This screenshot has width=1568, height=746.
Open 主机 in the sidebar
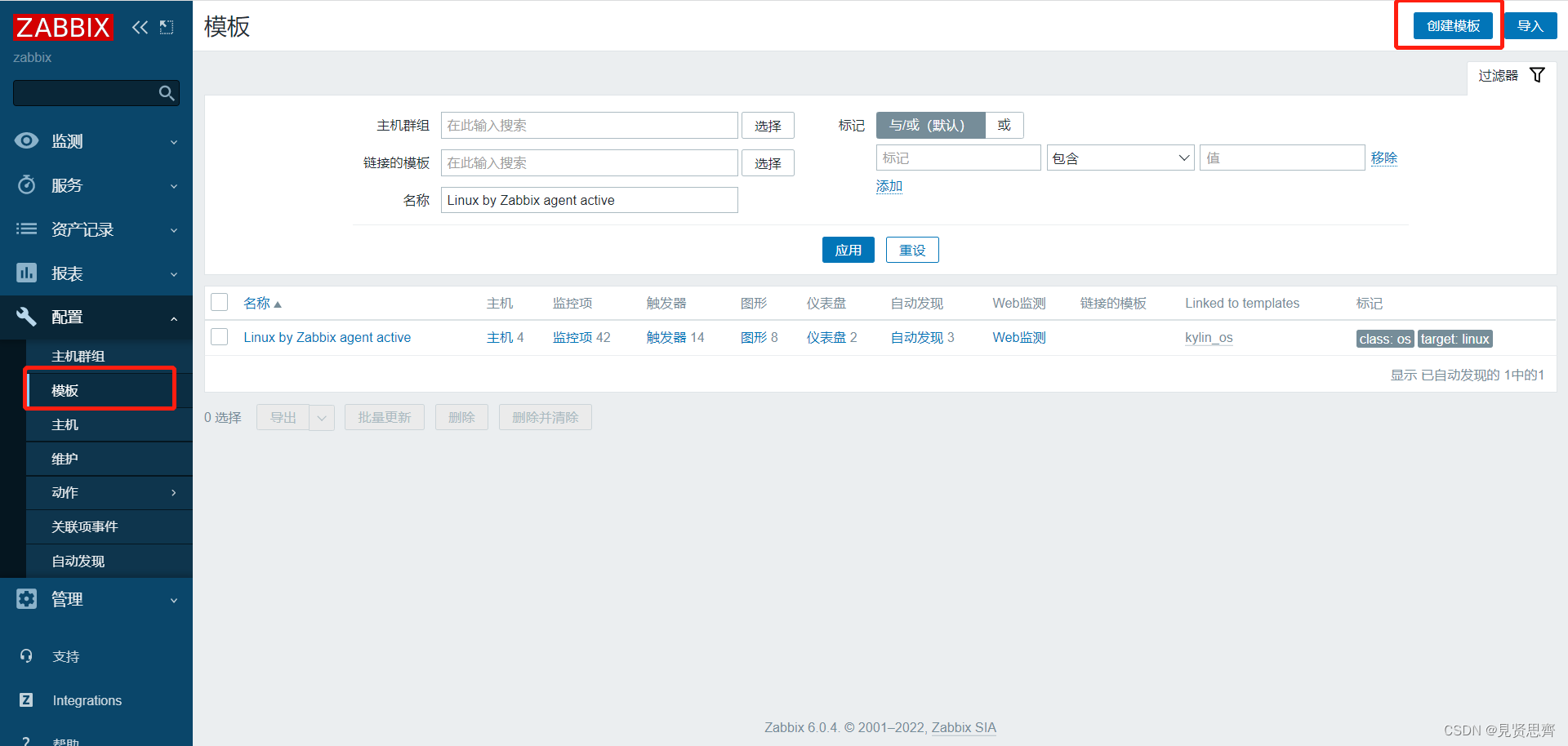click(x=65, y=424)
